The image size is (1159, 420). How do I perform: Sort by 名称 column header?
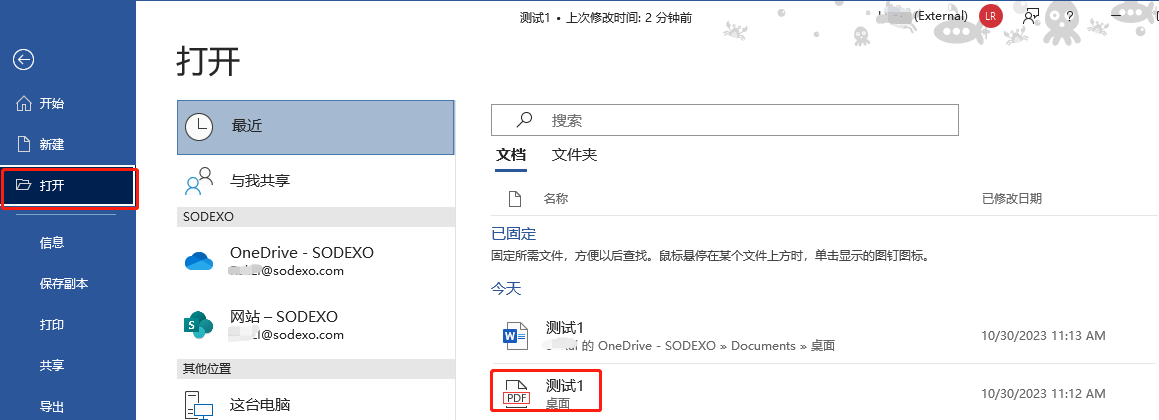pos(556,198)
